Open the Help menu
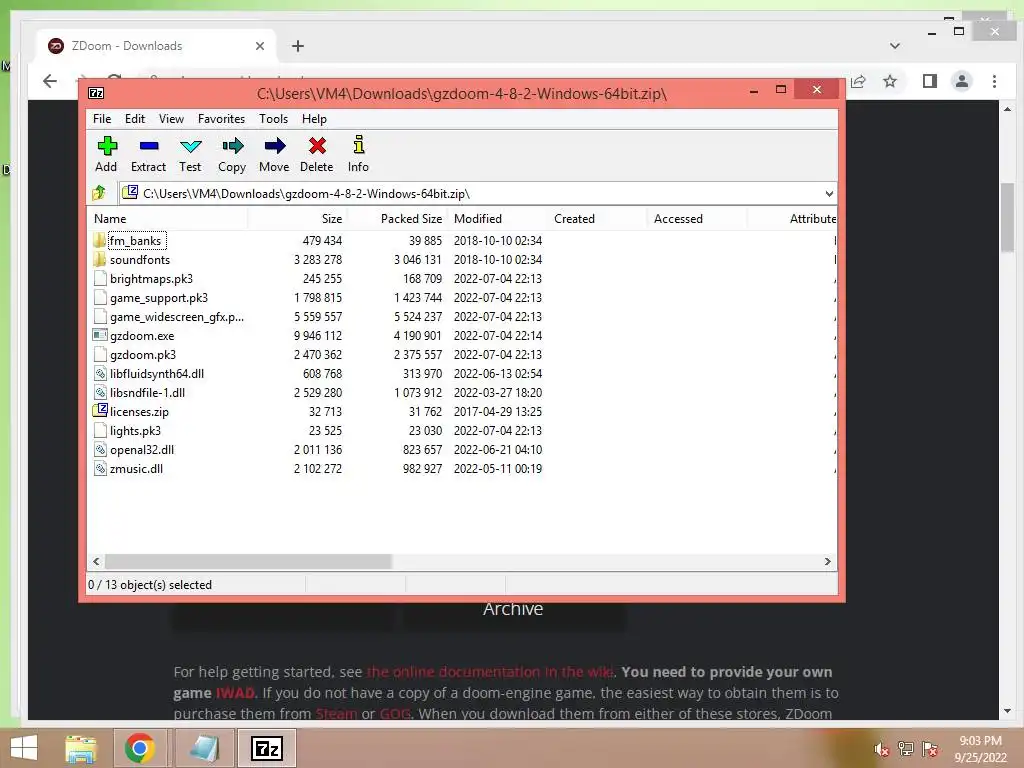 (x=314, y=119)
